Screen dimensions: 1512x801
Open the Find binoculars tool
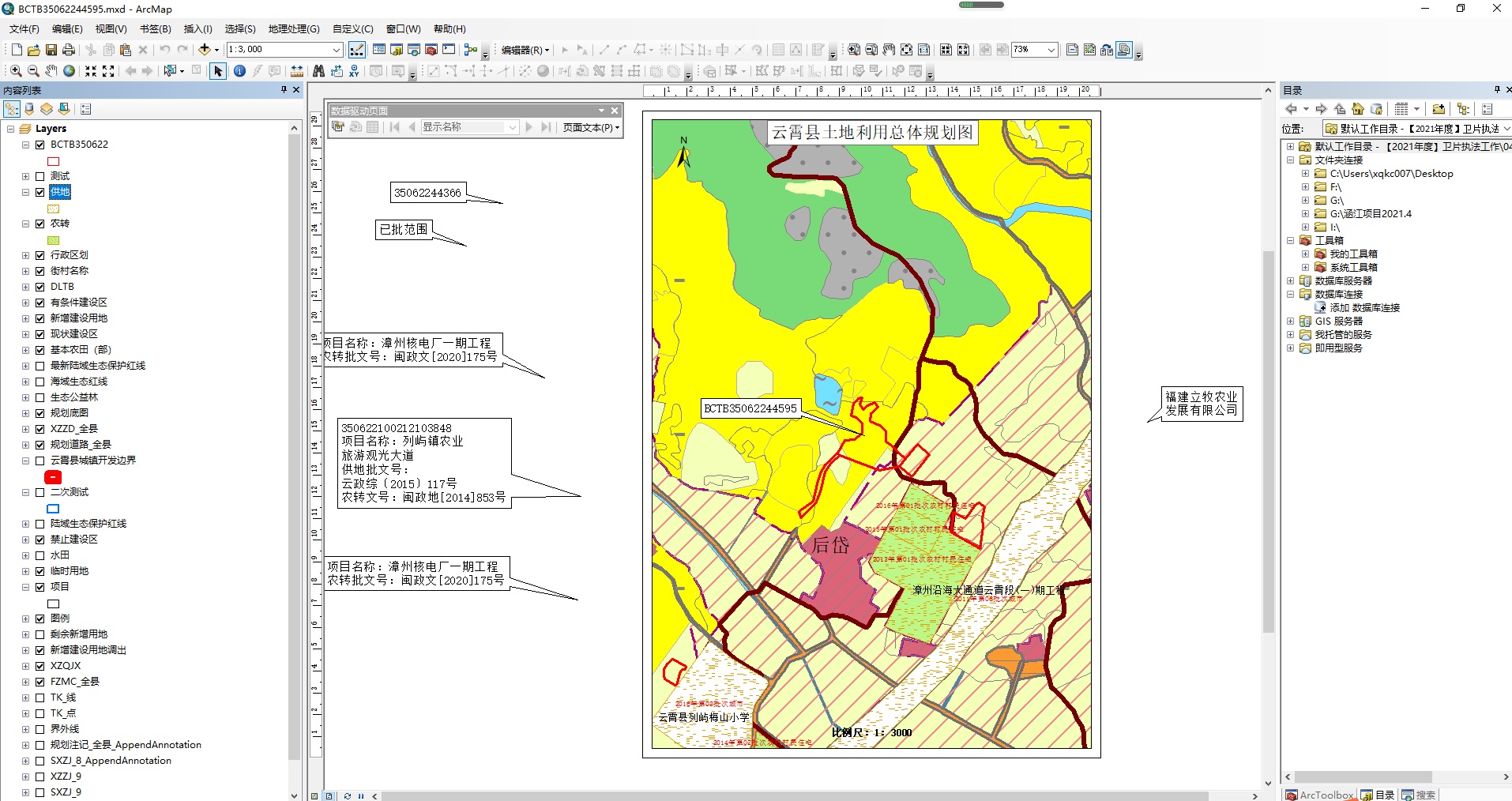318,71
